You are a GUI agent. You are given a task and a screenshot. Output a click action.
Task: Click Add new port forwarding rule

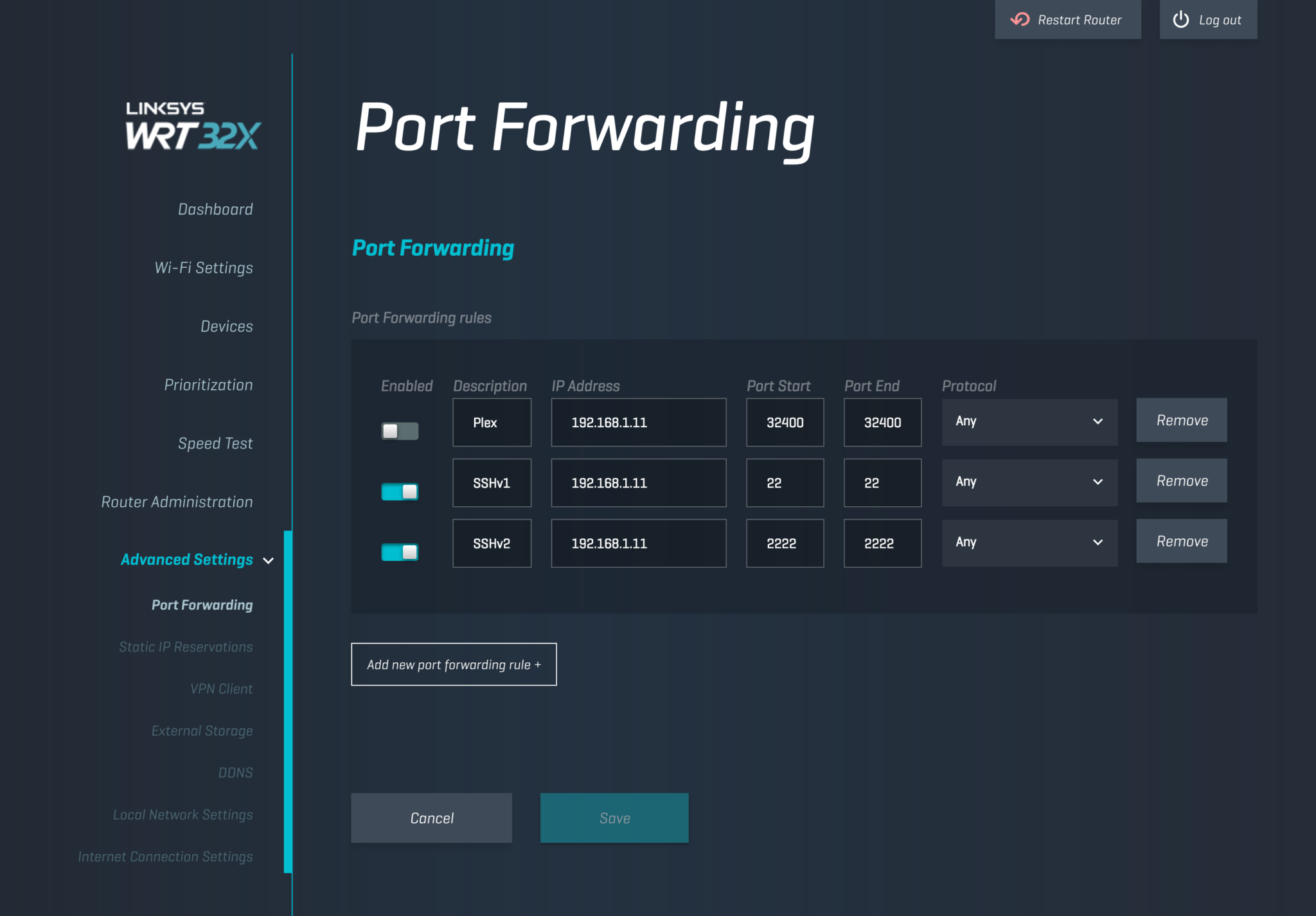pos(454,665)
